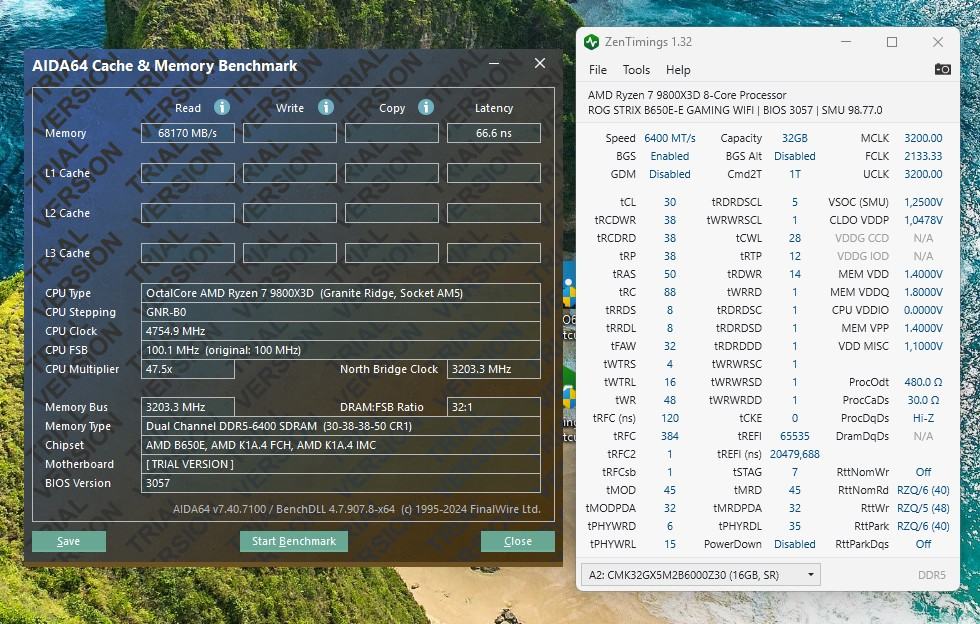This screenshot has height=624, width=980.
Task: Click the Save button in AIDA64
Action: (69, 541)
